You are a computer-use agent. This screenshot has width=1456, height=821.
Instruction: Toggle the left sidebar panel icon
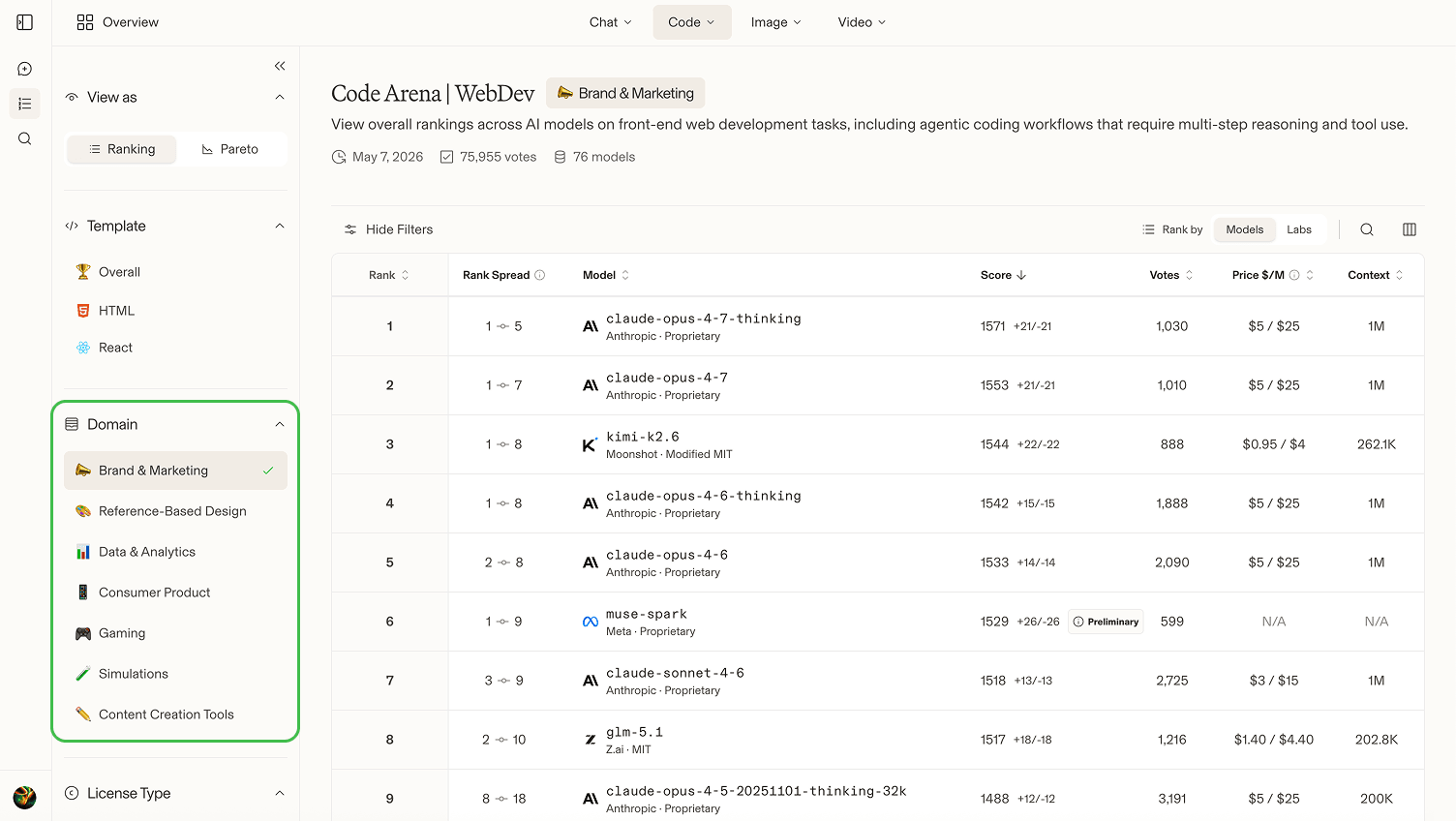25,22
